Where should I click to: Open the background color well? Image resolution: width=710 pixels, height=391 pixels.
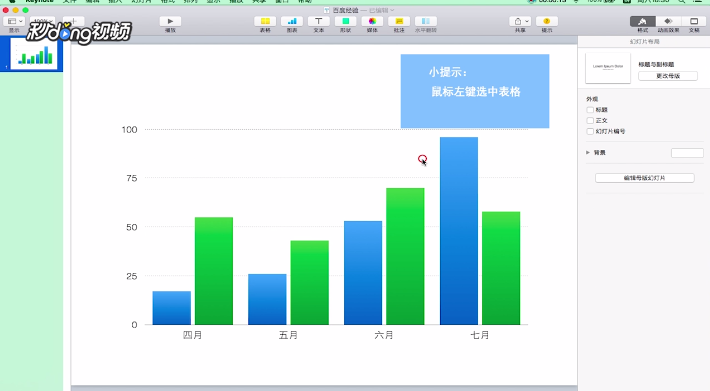point(687,153)
